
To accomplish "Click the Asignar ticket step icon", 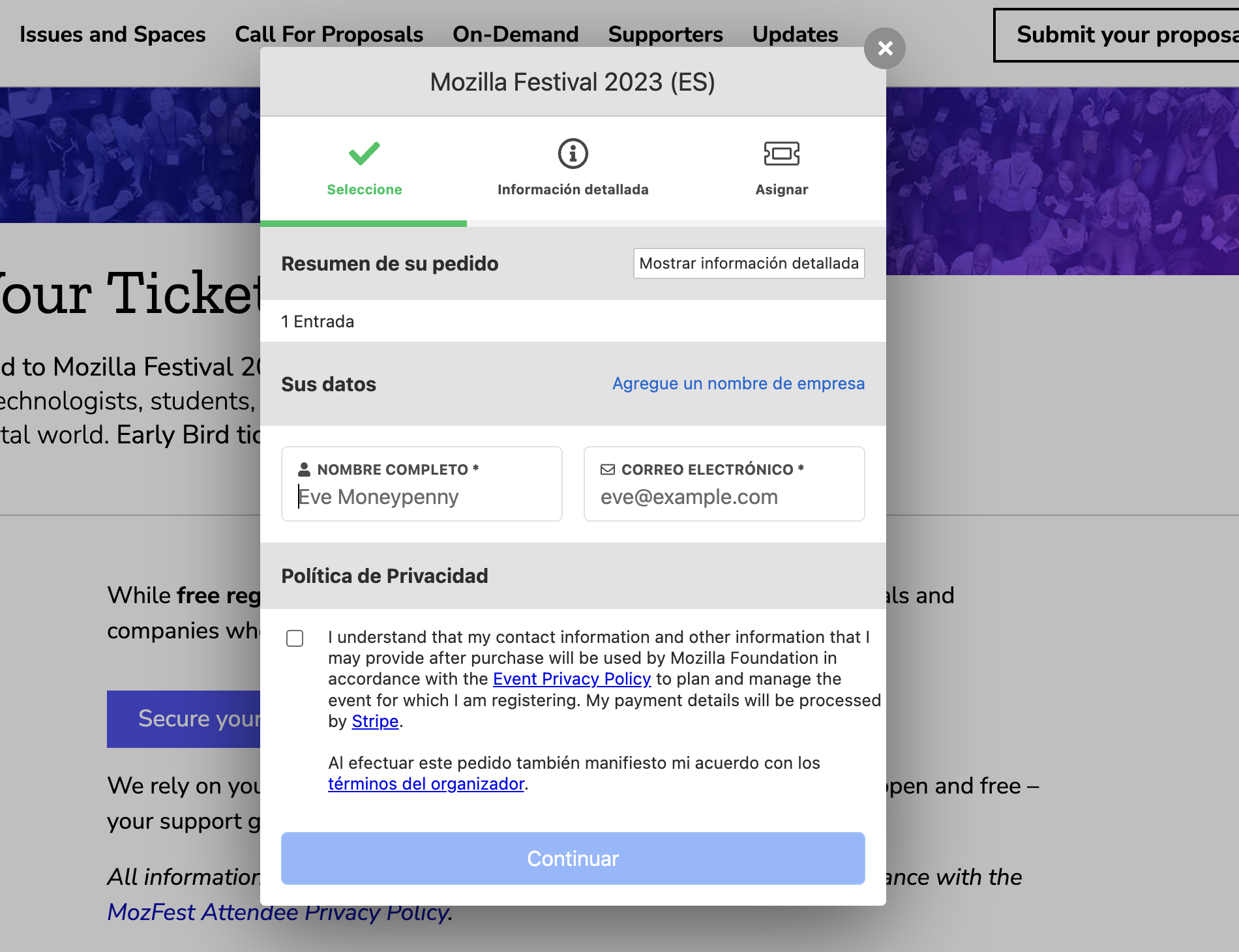I will (x=782, y=154).
